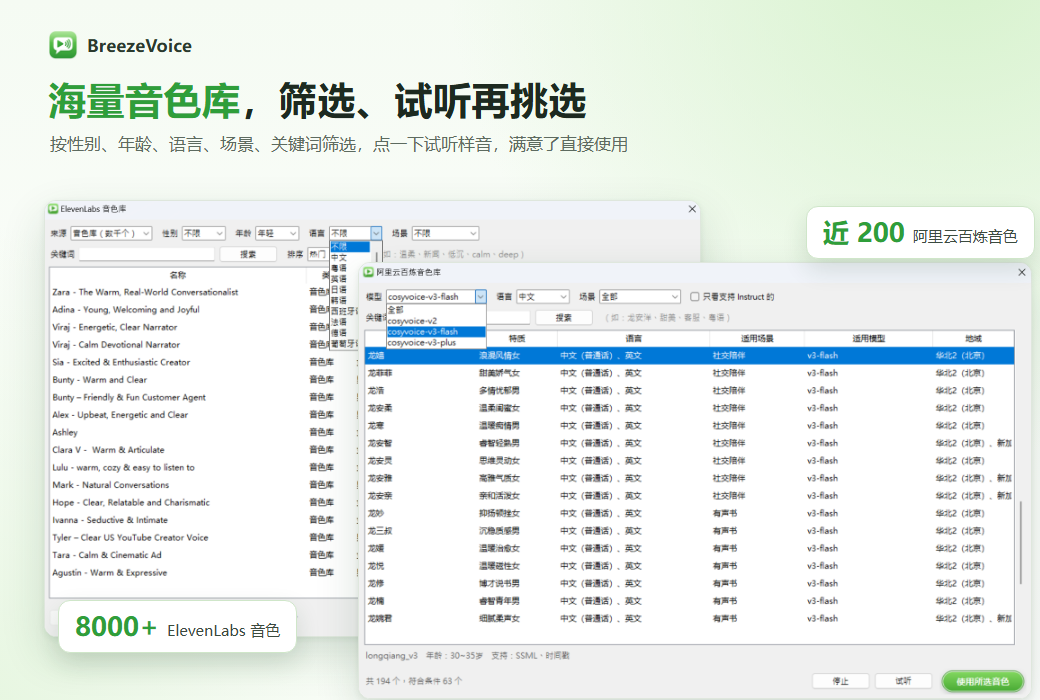
Task: Select highlighted 浪漫风情女 voice row
Action: [689, 356]
